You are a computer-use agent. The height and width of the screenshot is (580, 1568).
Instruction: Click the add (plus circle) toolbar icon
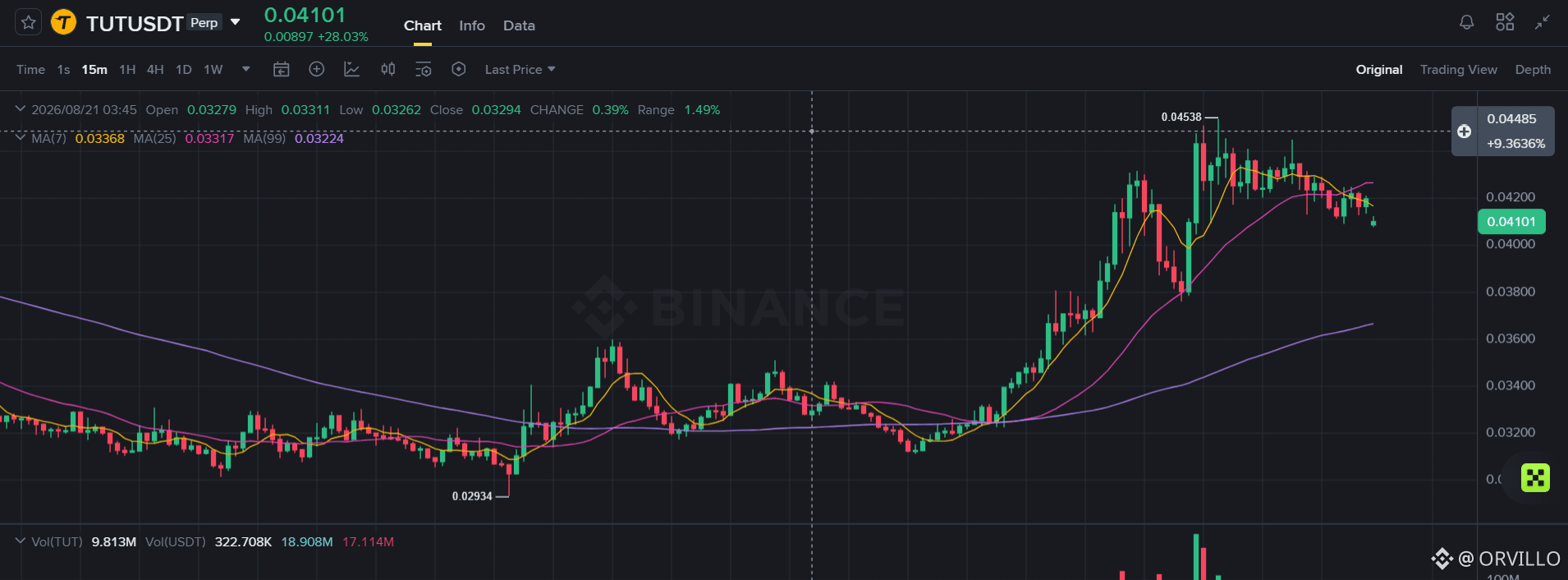click(316, 70)
